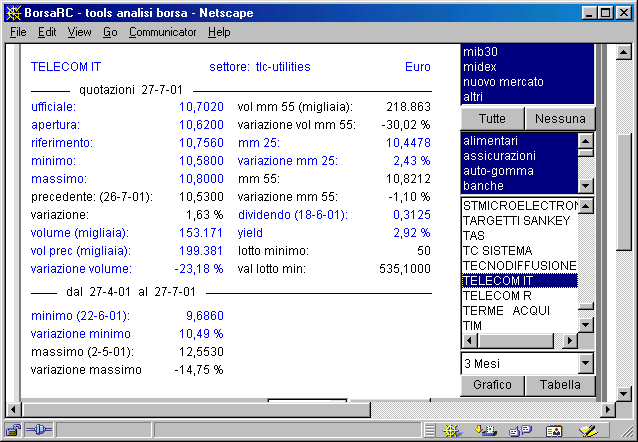The image size is (638, 442).
Task: Click stock list scroll up arrow
Action: coord(586,206)
